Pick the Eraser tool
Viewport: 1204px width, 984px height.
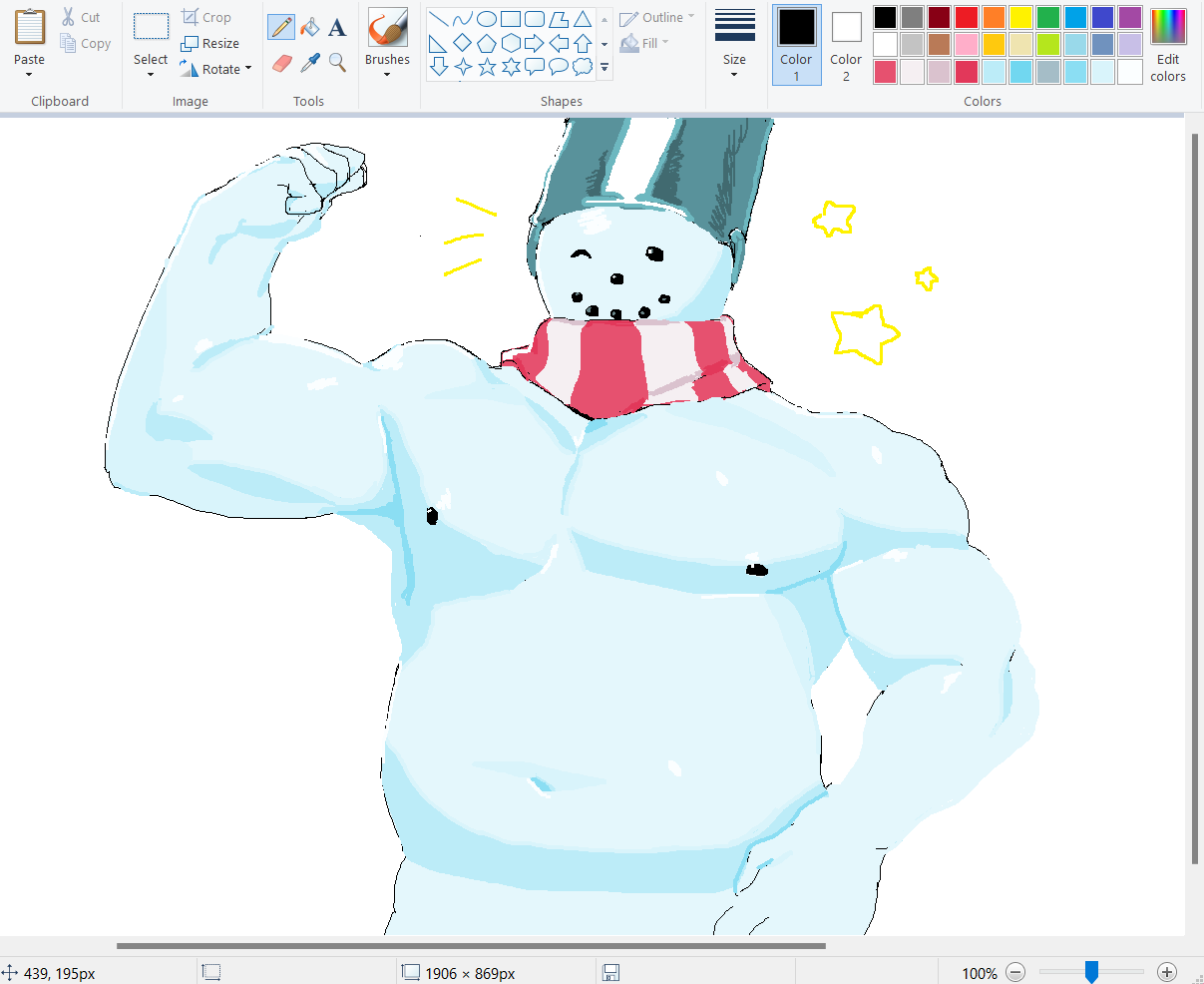point(281,63)
